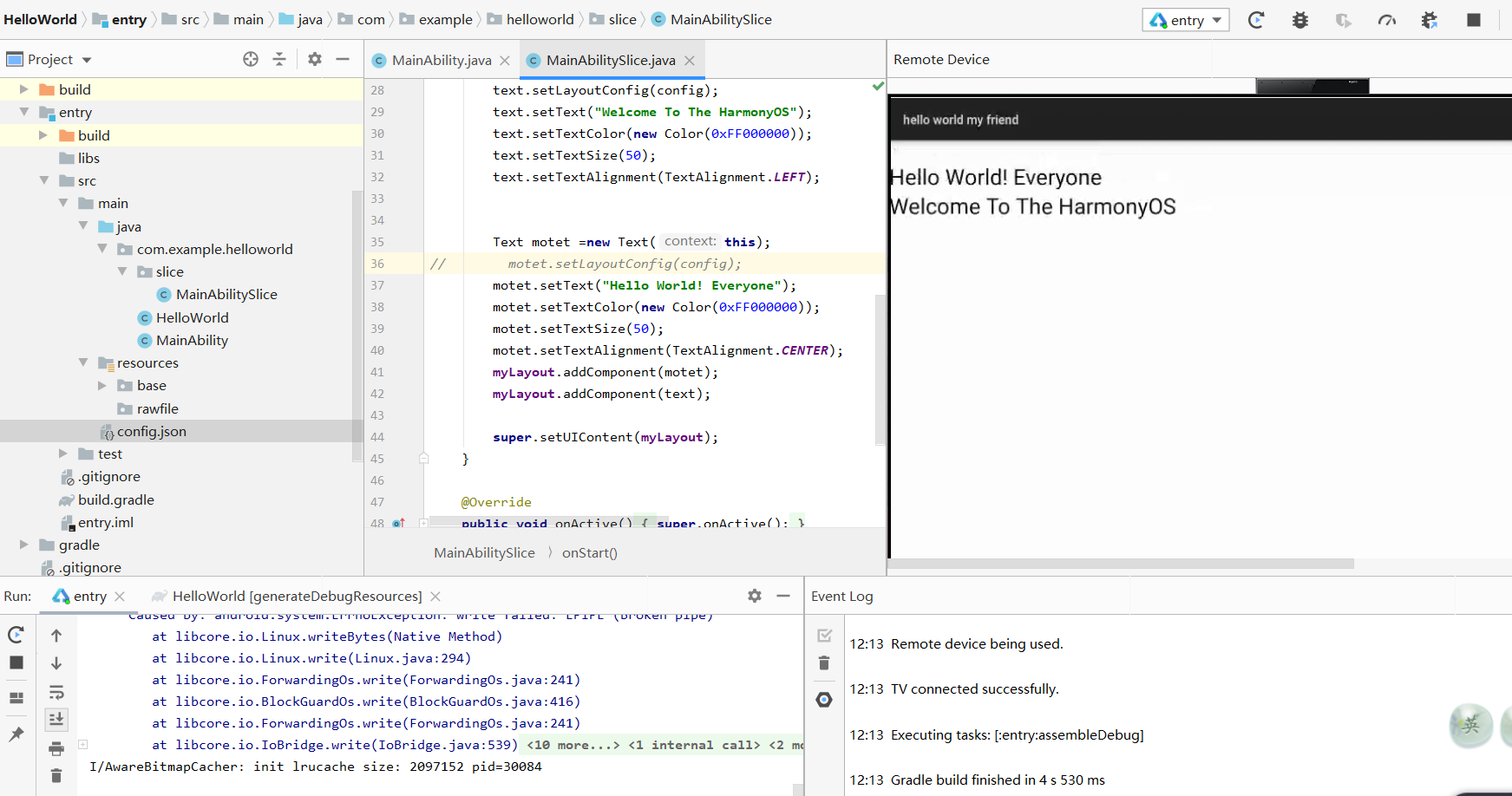Screen dimensions: 1512x796
Task: Click the green inspection checkmark in editor
Action: pos(878,86)
